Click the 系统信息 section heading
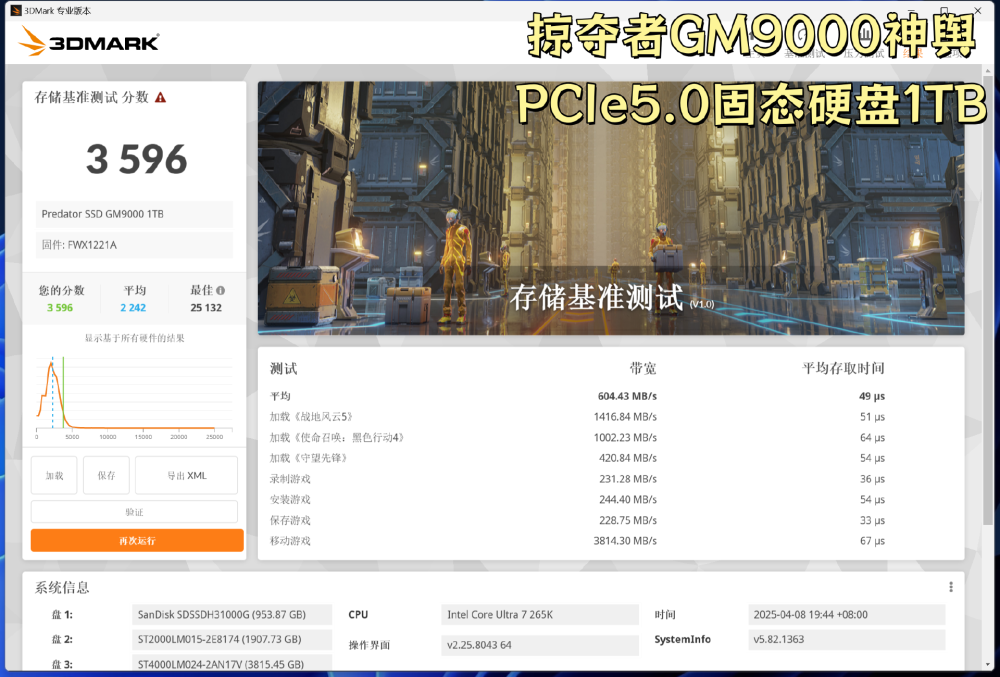 (62, 587)
